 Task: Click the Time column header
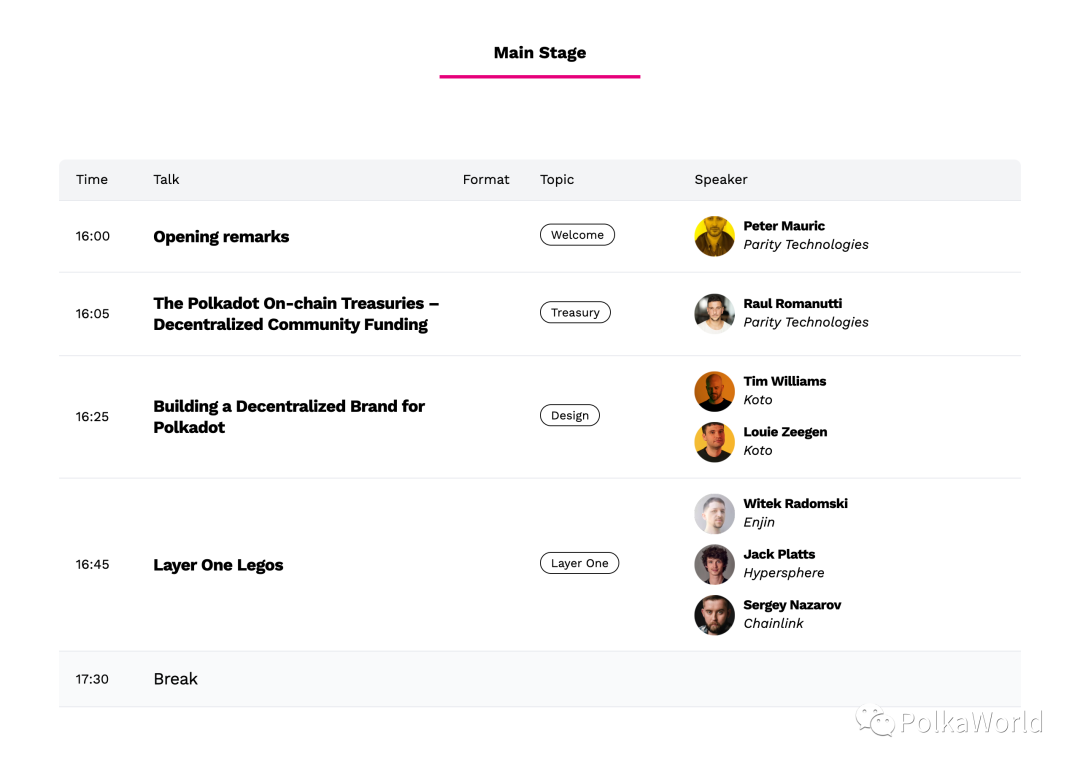pyautogui.click(x=92, y=179)
